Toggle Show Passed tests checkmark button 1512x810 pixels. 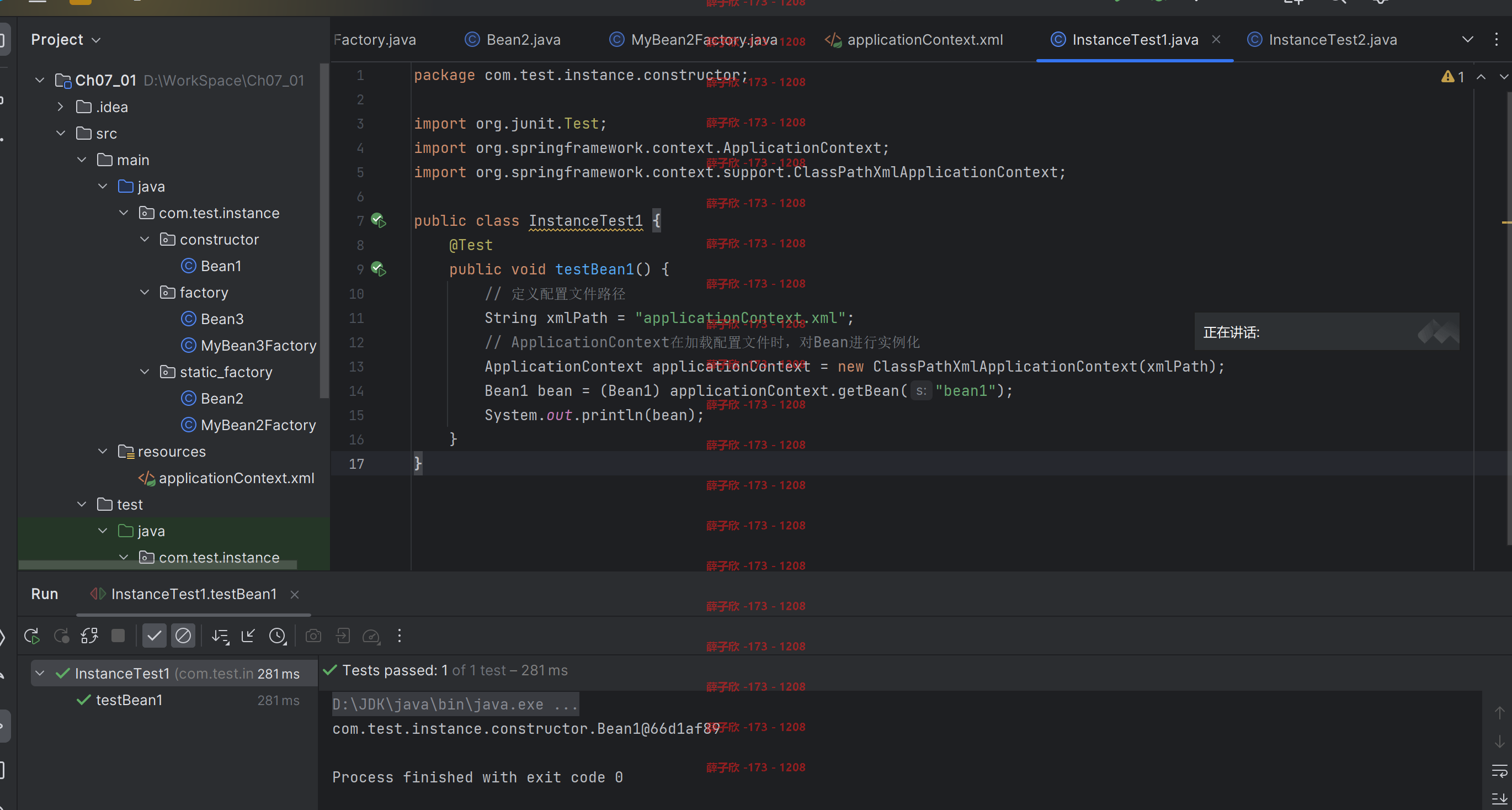tap(155, 636)
